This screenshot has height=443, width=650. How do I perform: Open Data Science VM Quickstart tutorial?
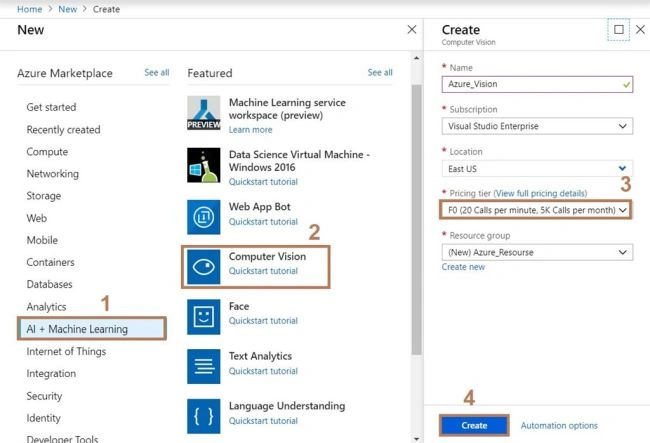(263, 182)
